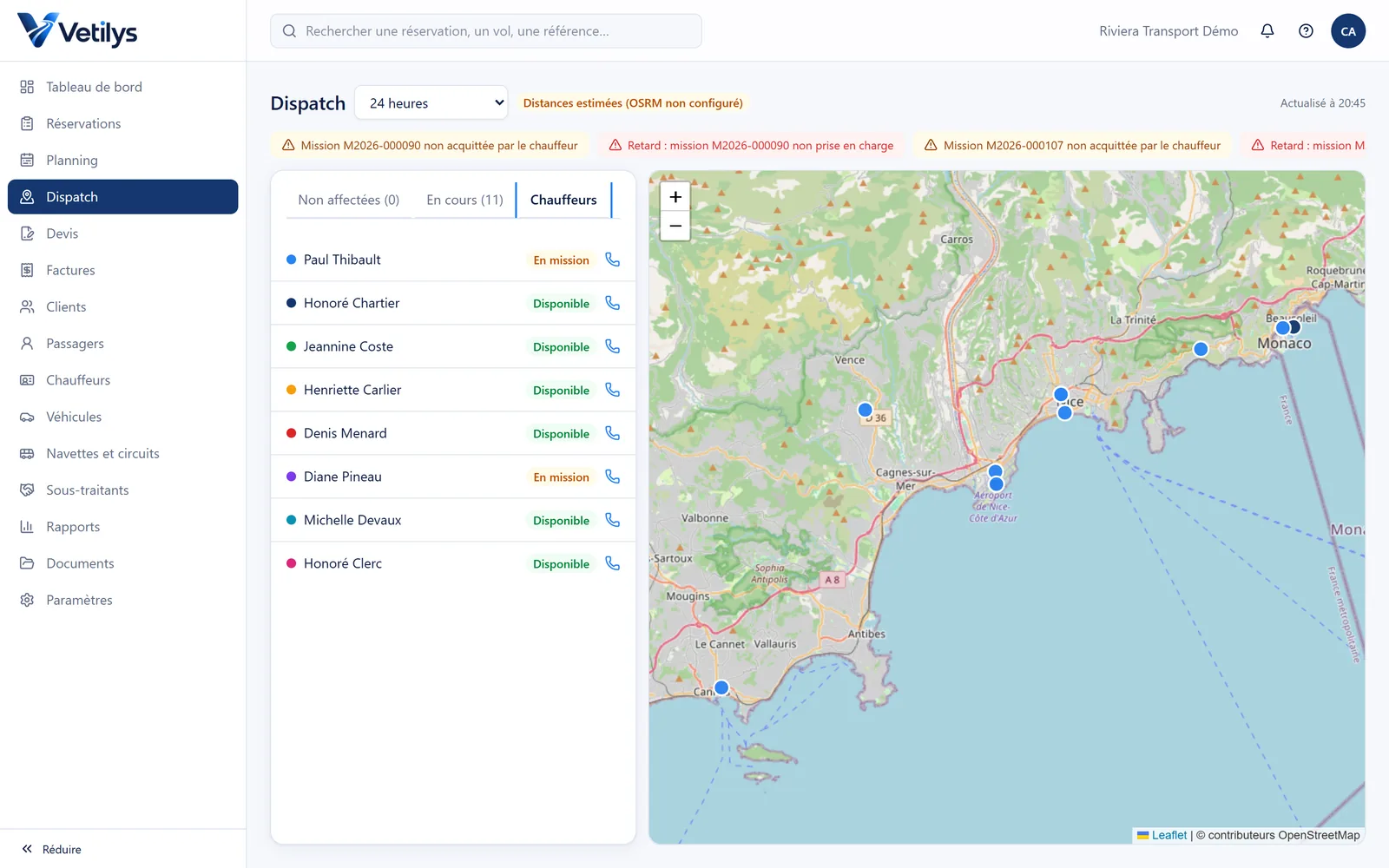The image size is (1389, 868).
Task: Open alert for mission M2026-000107 non acquittée
Action: 1073,145
